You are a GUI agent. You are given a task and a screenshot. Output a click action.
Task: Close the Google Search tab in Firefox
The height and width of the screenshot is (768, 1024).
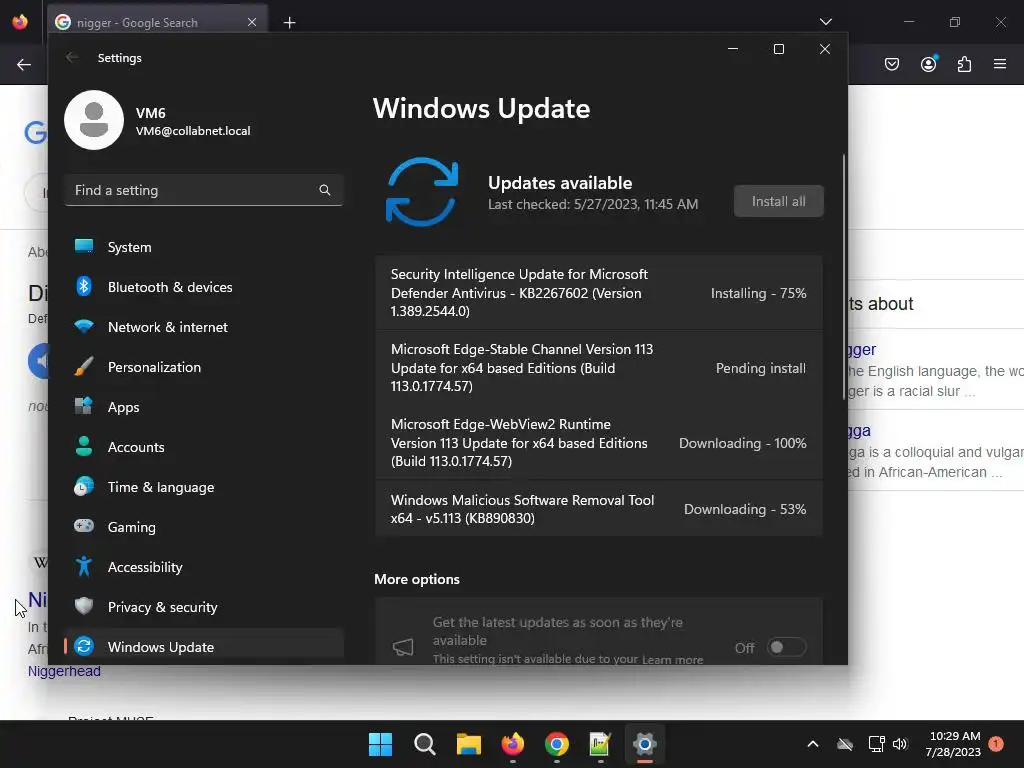click(252, 22)
